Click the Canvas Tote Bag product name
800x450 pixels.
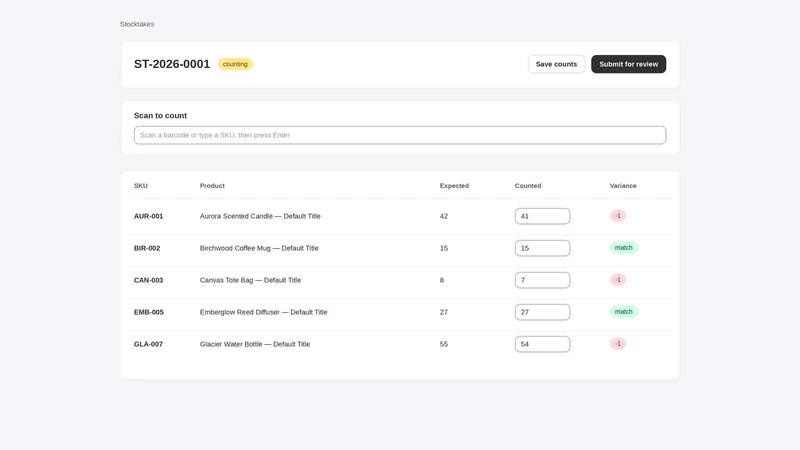point(251,280)
